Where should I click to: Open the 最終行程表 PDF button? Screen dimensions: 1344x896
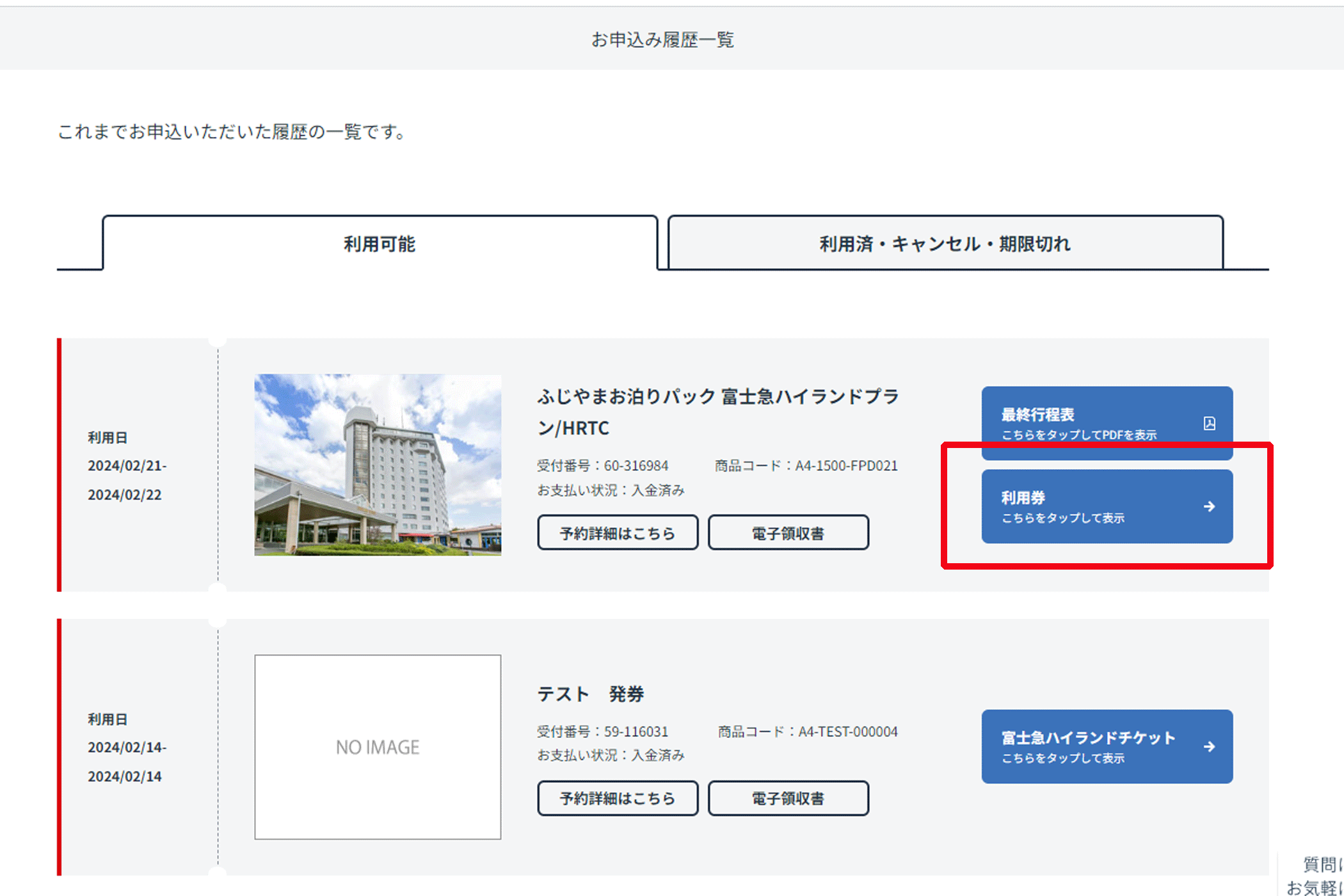pos(1107,423)
